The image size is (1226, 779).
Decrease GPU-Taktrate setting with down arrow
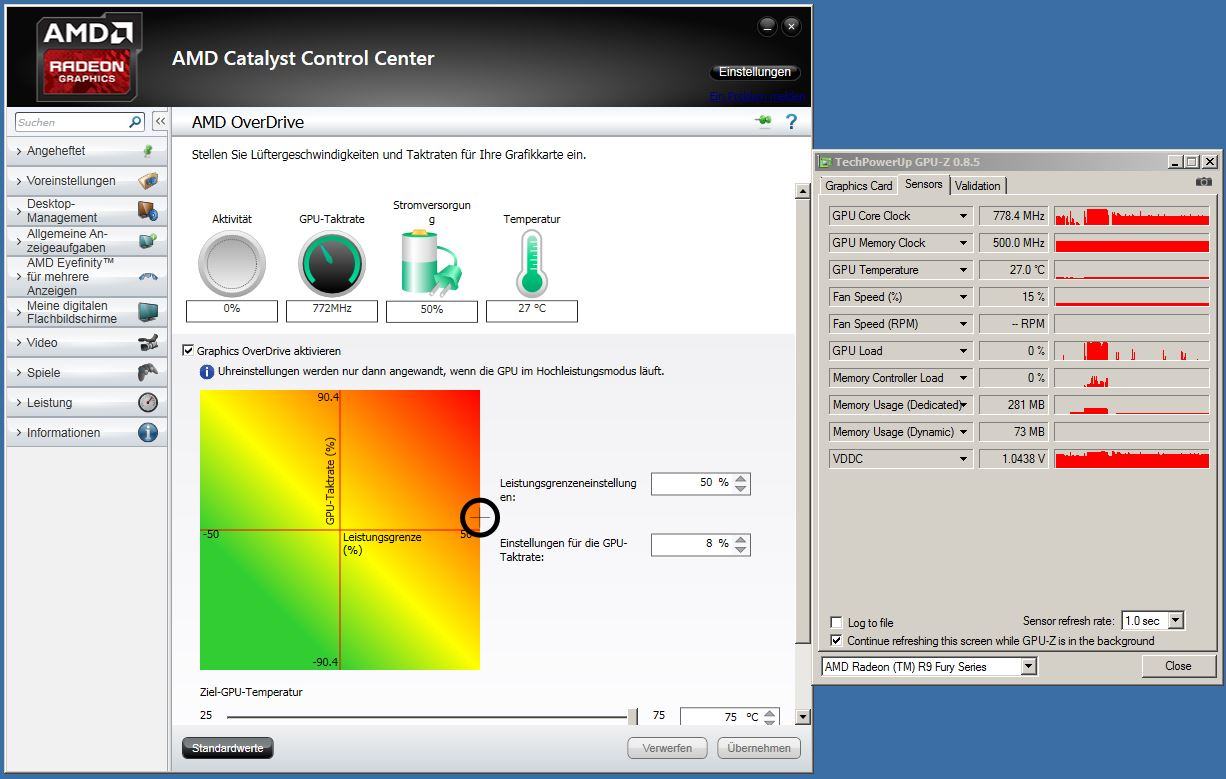tap(740, 550)
